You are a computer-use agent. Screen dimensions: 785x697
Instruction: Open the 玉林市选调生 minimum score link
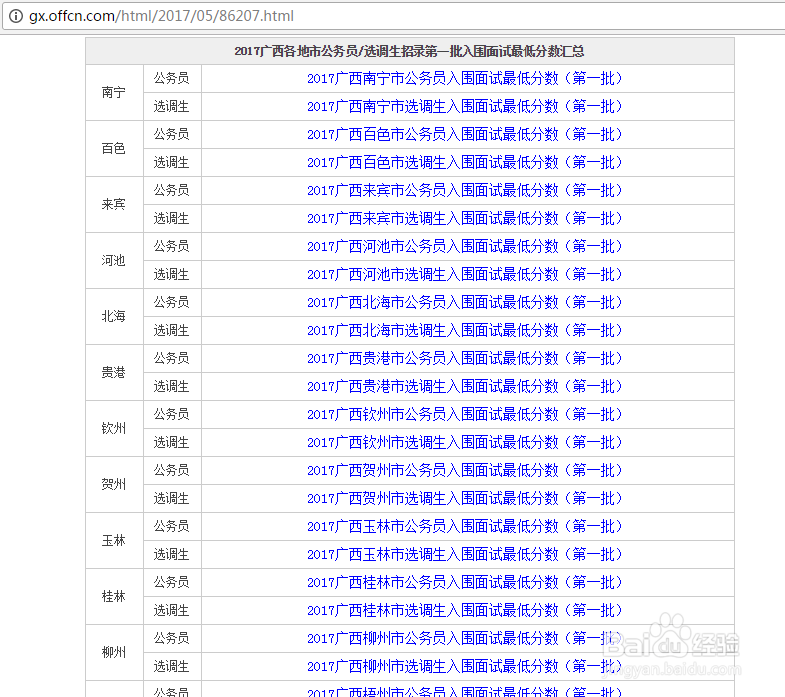465,555
